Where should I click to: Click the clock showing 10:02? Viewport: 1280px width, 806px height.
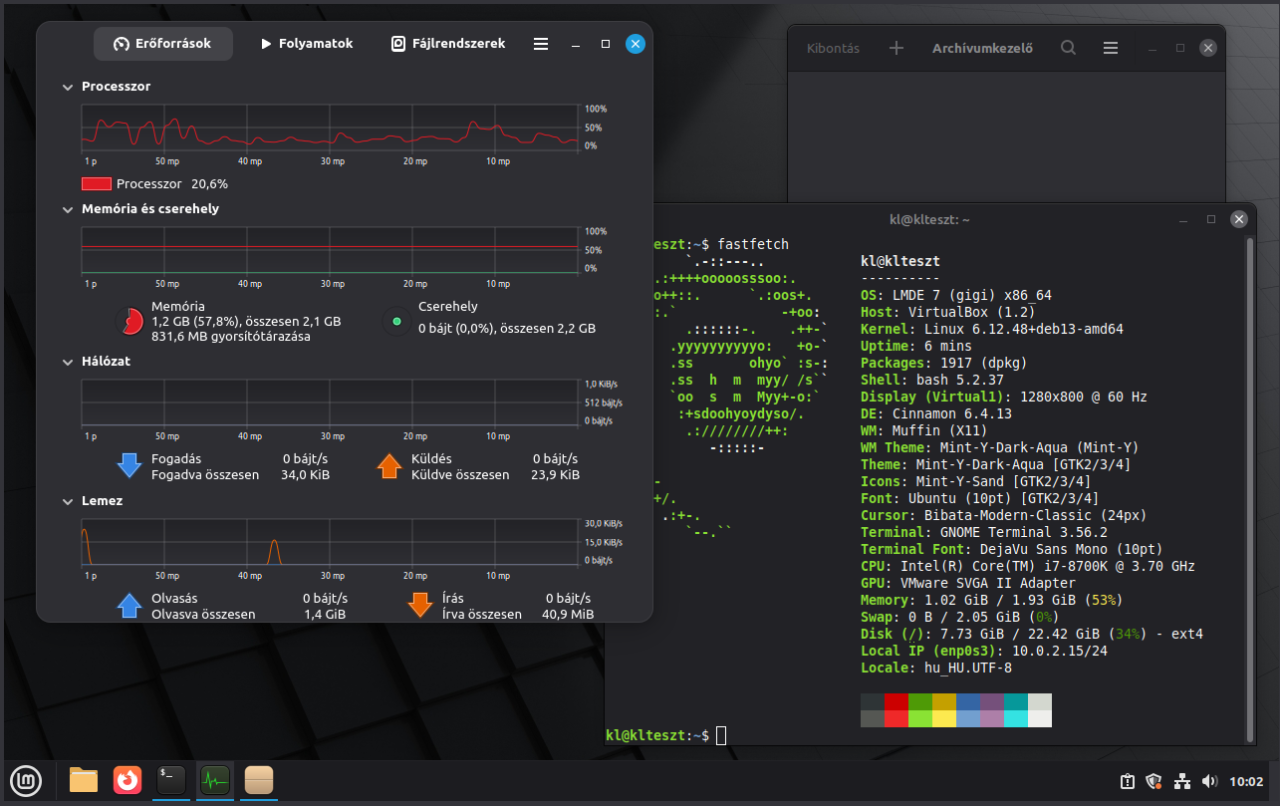click(1245, 781)
